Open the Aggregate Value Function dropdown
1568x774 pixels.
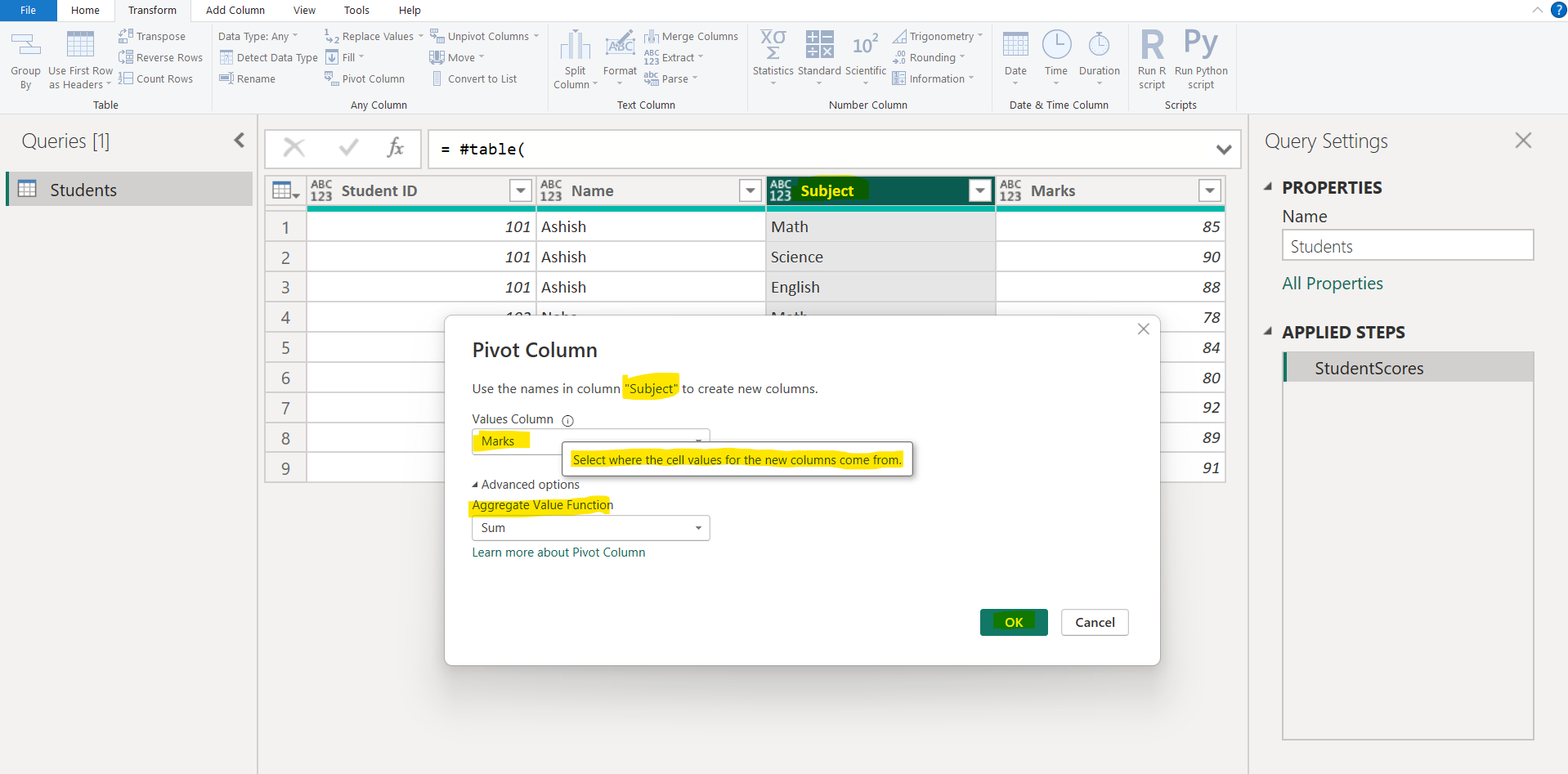click(590, 528)
